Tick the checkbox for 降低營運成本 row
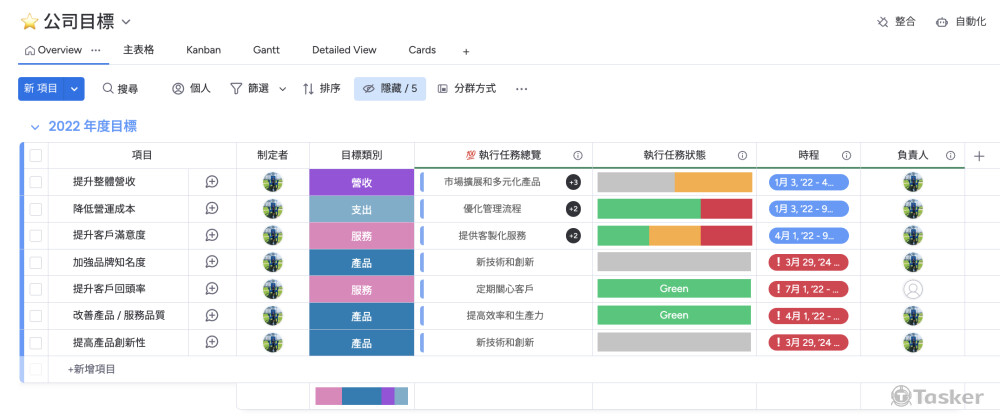 click(36, 209)
